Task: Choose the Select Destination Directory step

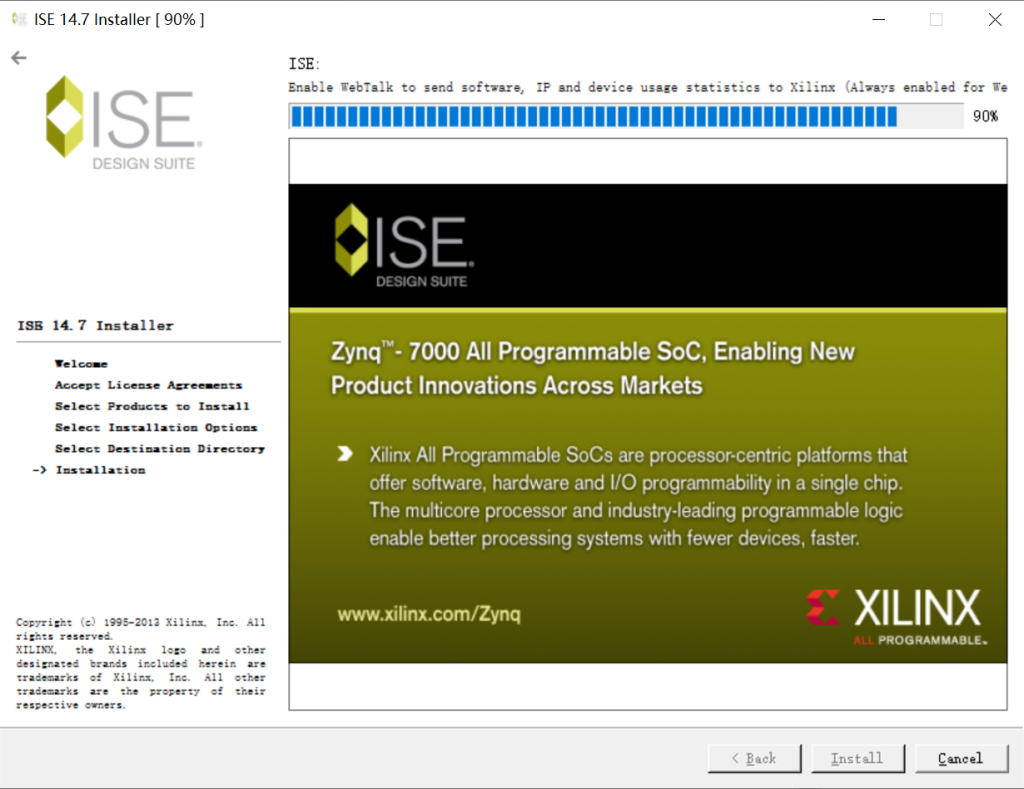Action: click(160, 449)
